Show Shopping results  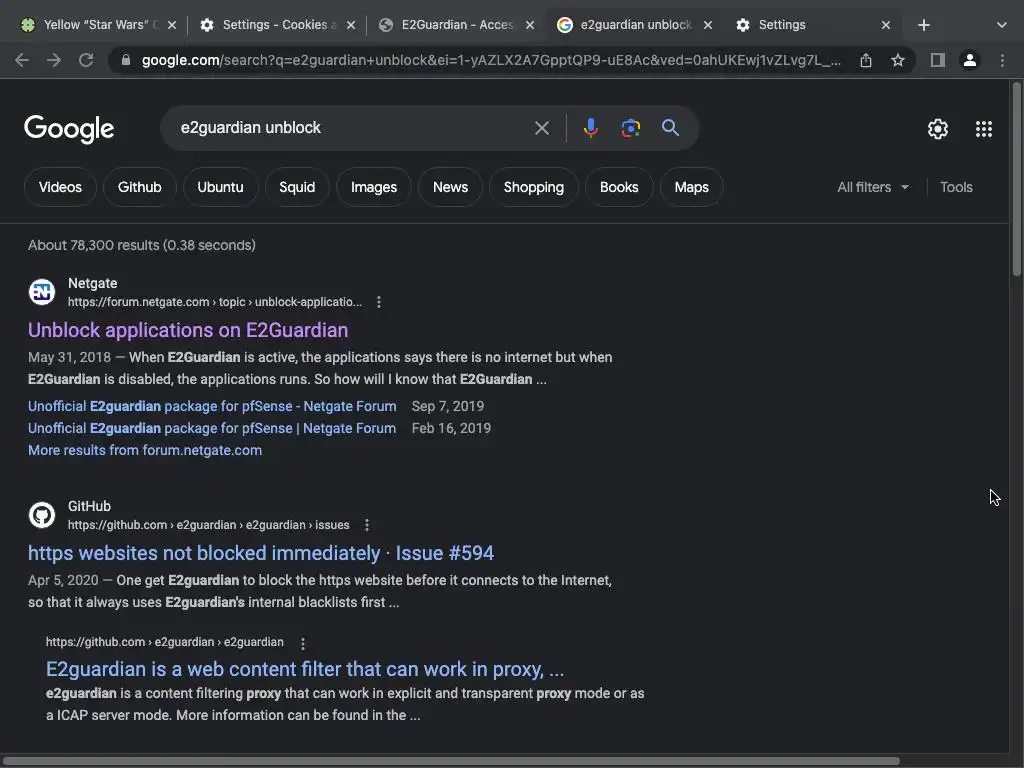[x=534, y=187]
